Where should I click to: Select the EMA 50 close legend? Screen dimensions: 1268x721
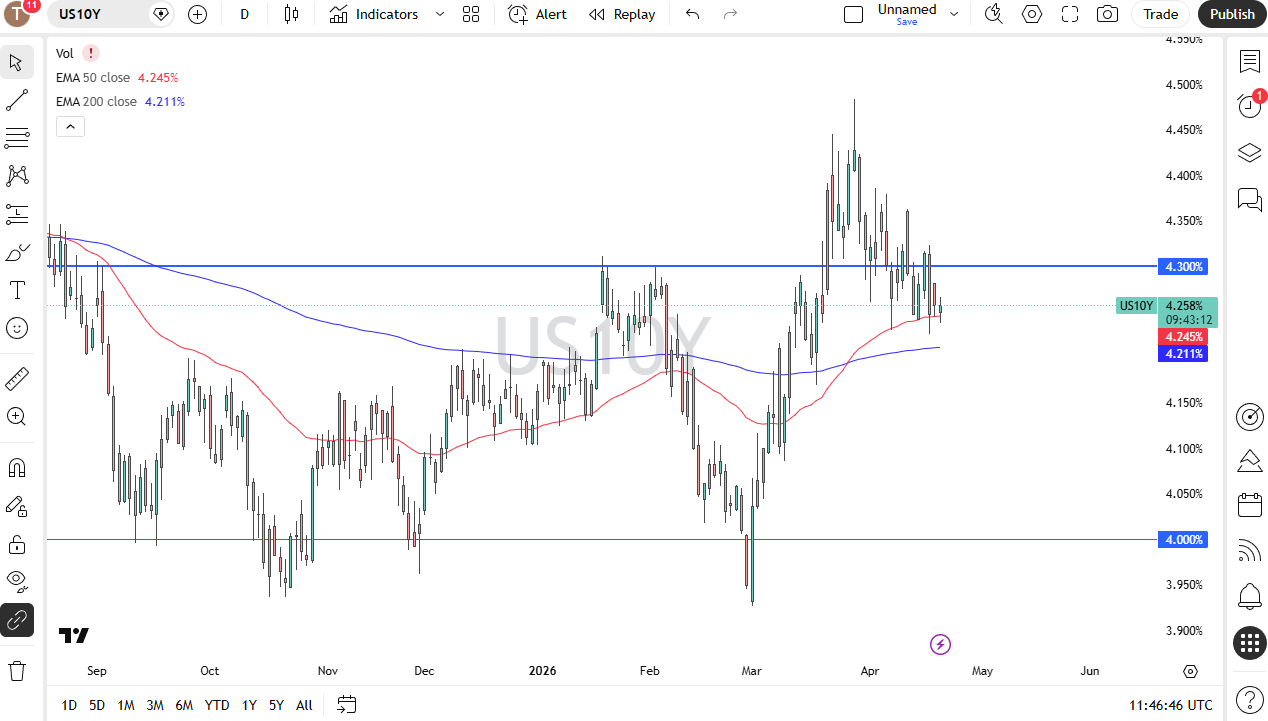click(94, 77)
